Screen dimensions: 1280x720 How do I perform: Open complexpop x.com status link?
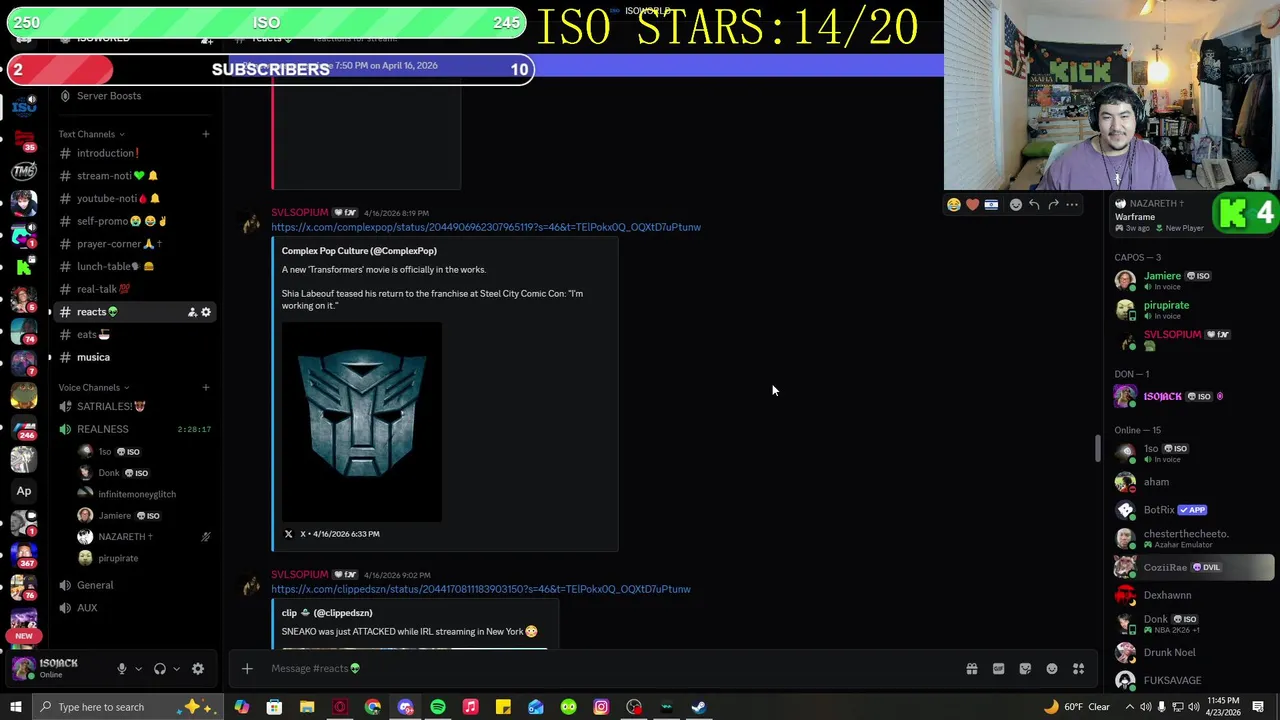pos(486,227)
